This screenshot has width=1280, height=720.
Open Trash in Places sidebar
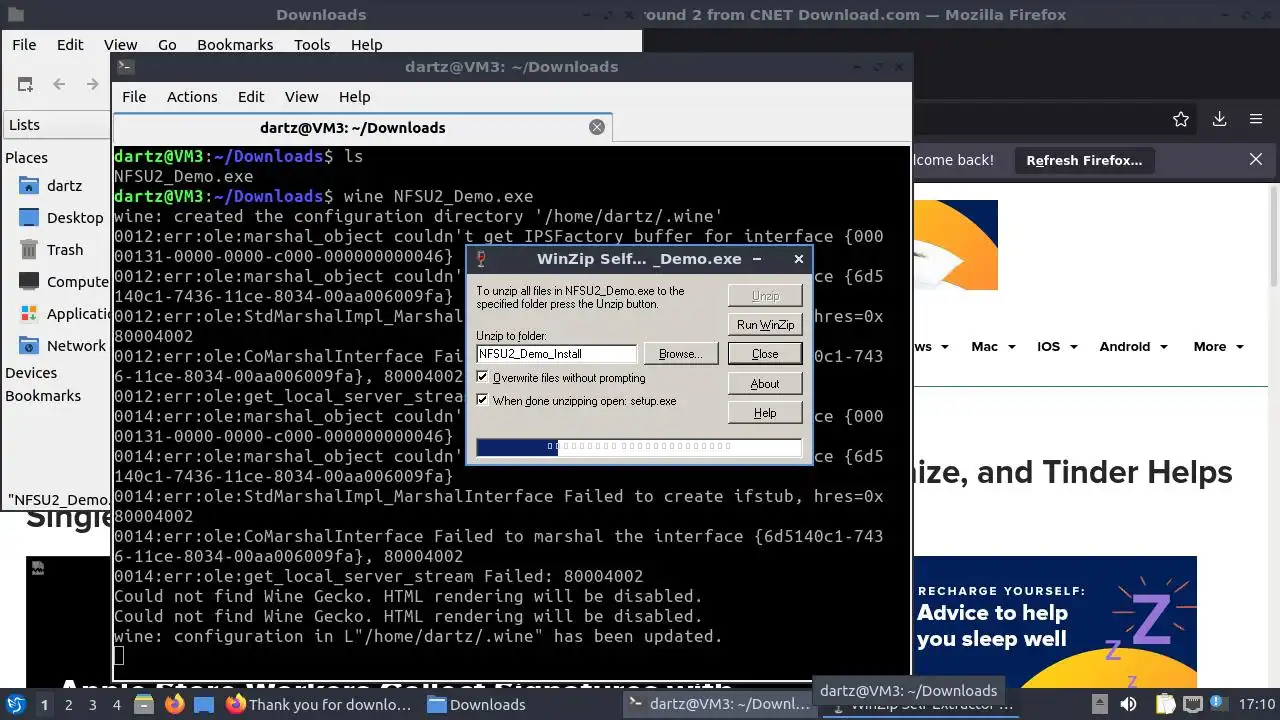(x=52, y=250)
